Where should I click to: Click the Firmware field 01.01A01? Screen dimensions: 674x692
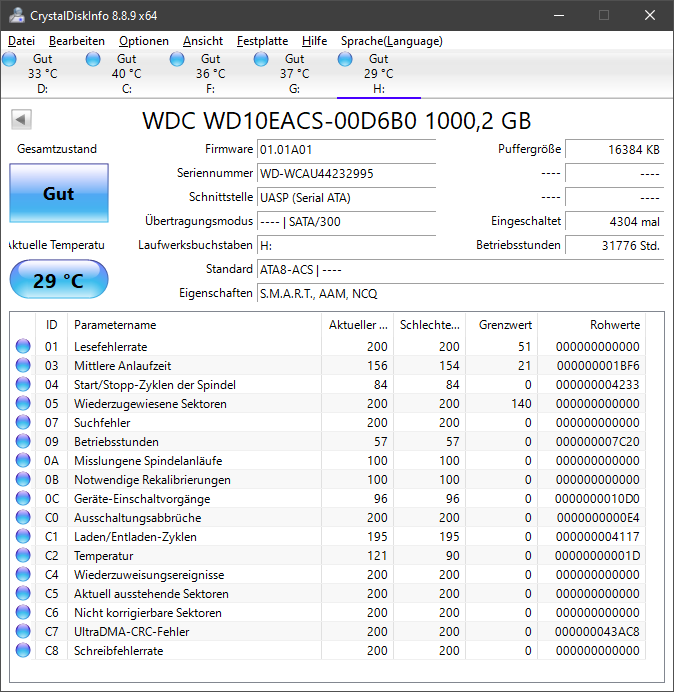point(346,150)
